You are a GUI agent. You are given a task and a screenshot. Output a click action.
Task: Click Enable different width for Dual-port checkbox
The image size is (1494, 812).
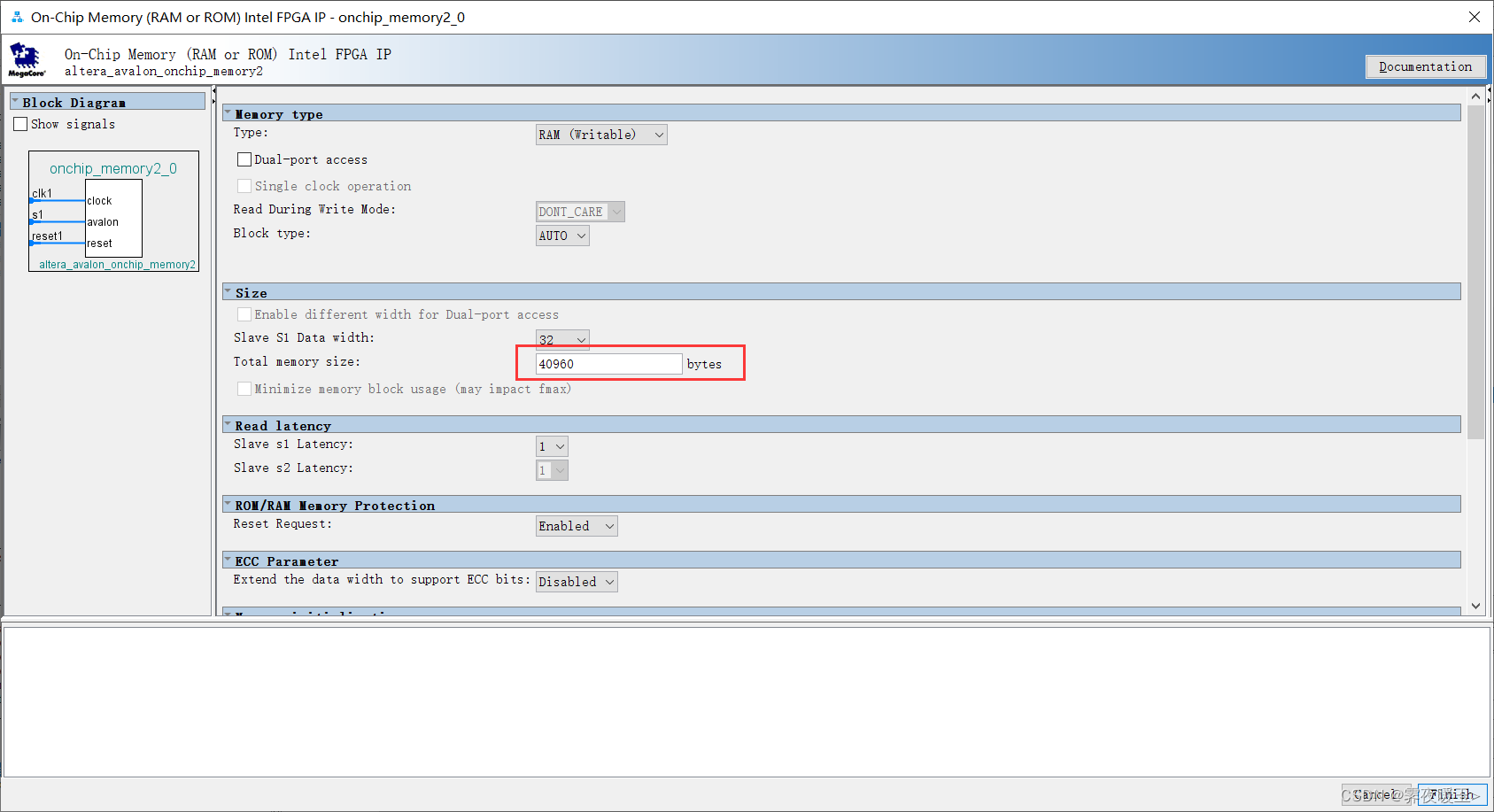tap(244, 314)
